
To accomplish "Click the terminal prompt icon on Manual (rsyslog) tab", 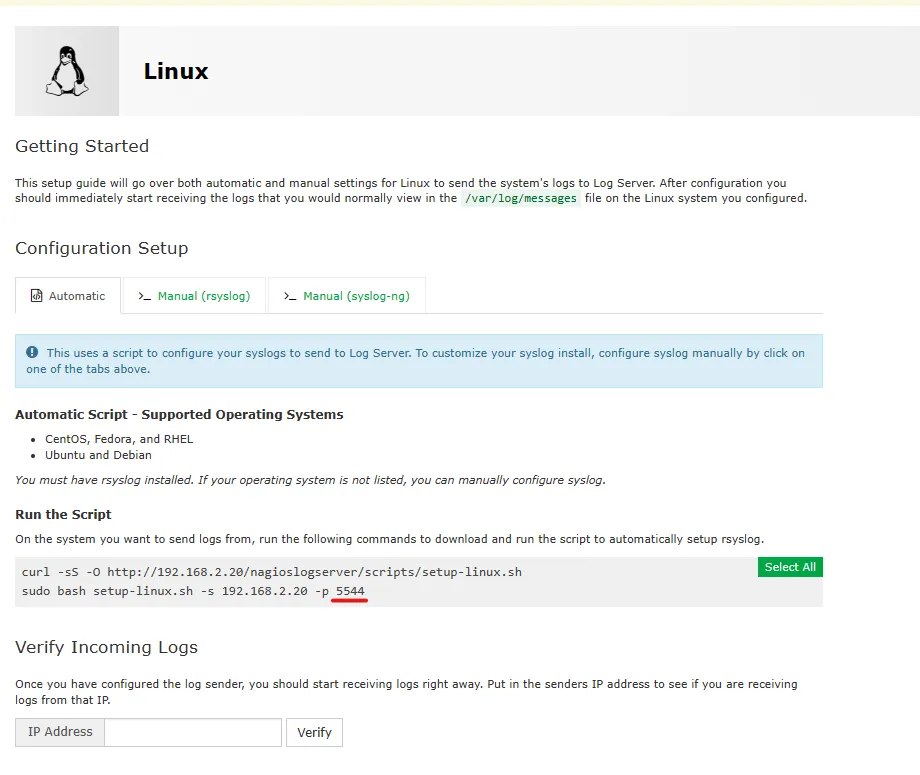I will coord(144,296).
